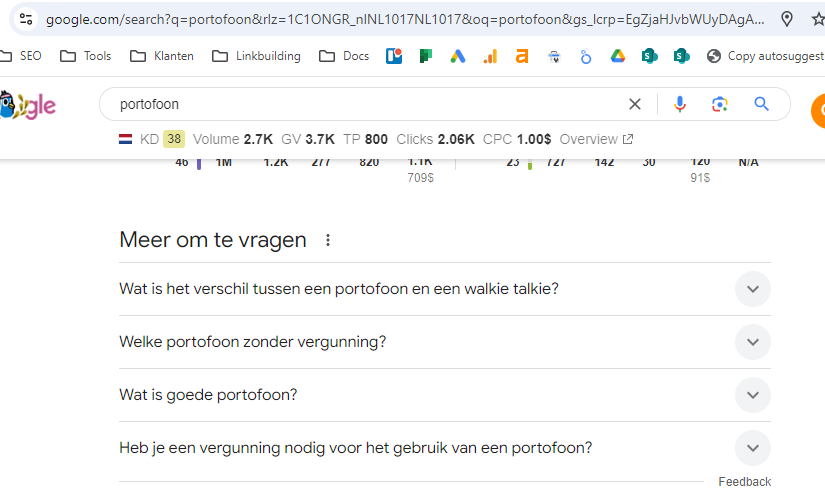The height and width of the screenshot is (504, 825).
Task: Click the Overview link in keyword stats
Action: click(595, 139)
